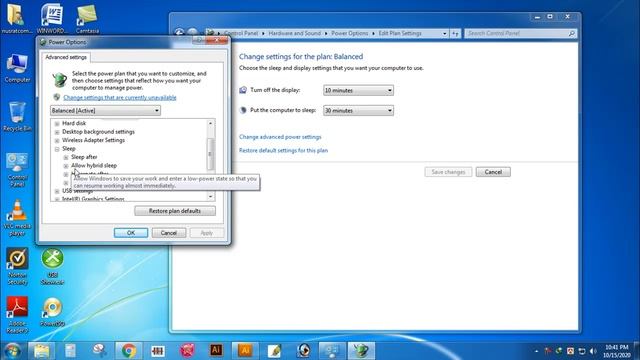The height and width of the screenshot is (360, 640).
Task: Select the USB Shortcut desktop icon
Action: pyautogui.click(x=52, y=266)
